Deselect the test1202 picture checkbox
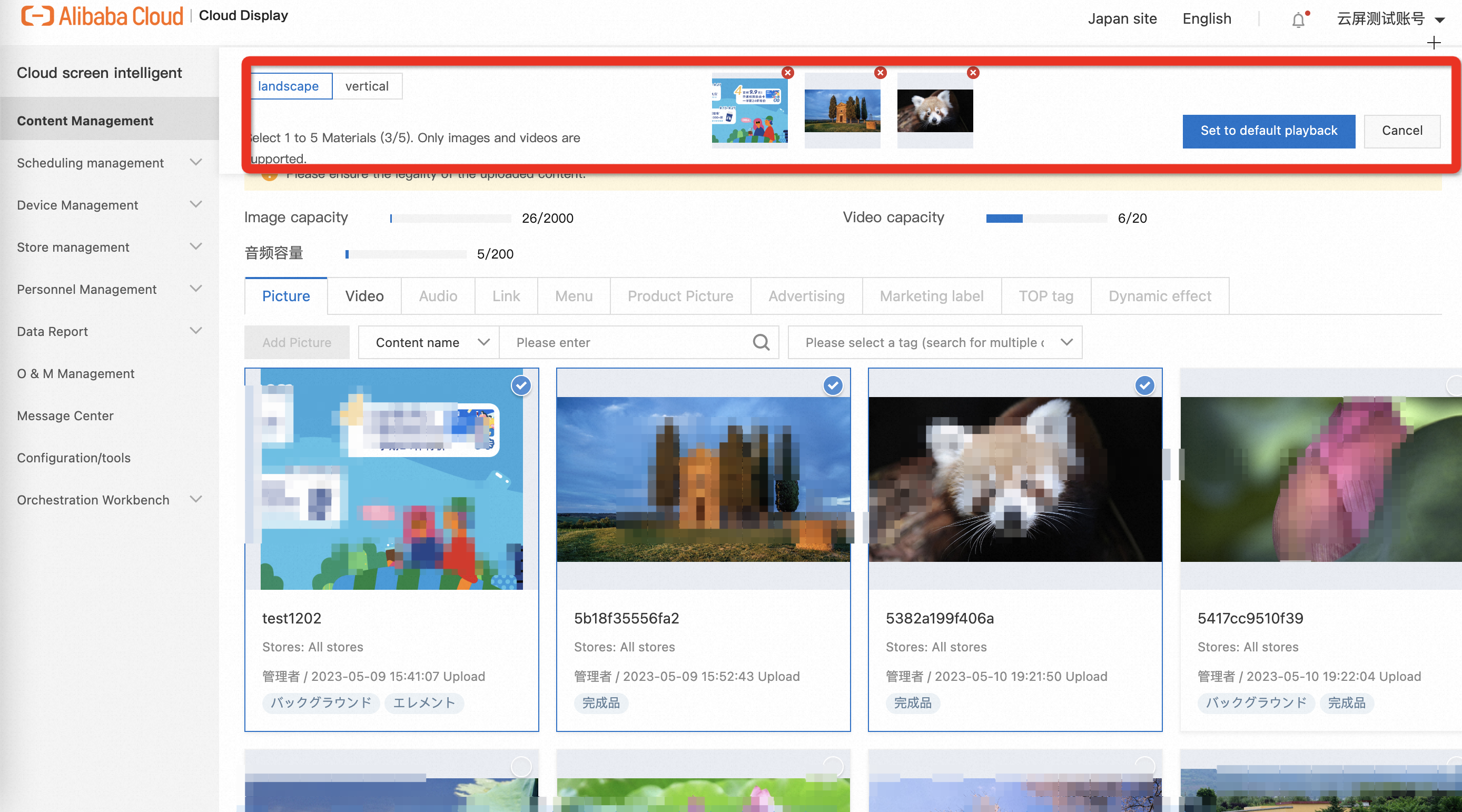Image resolution: width=1462 pixels, height=812 pixels. tap(521, 386)
